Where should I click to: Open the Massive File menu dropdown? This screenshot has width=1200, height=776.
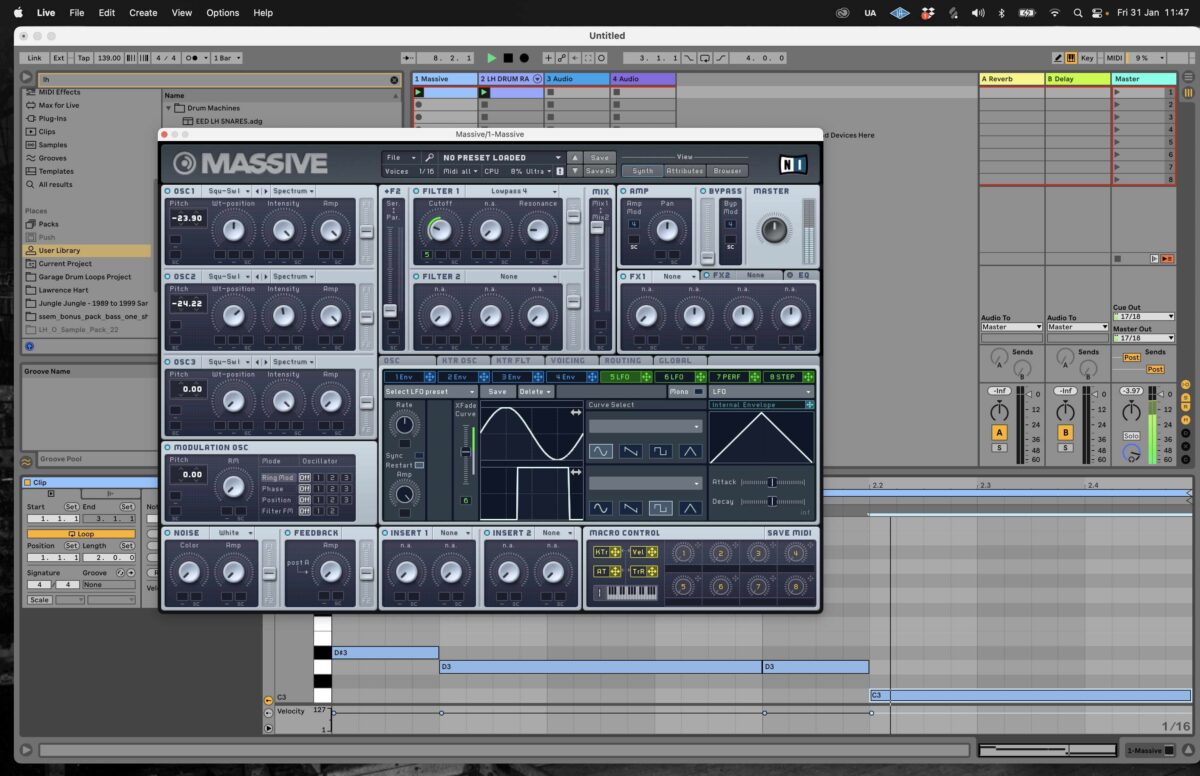coord(401,157)
